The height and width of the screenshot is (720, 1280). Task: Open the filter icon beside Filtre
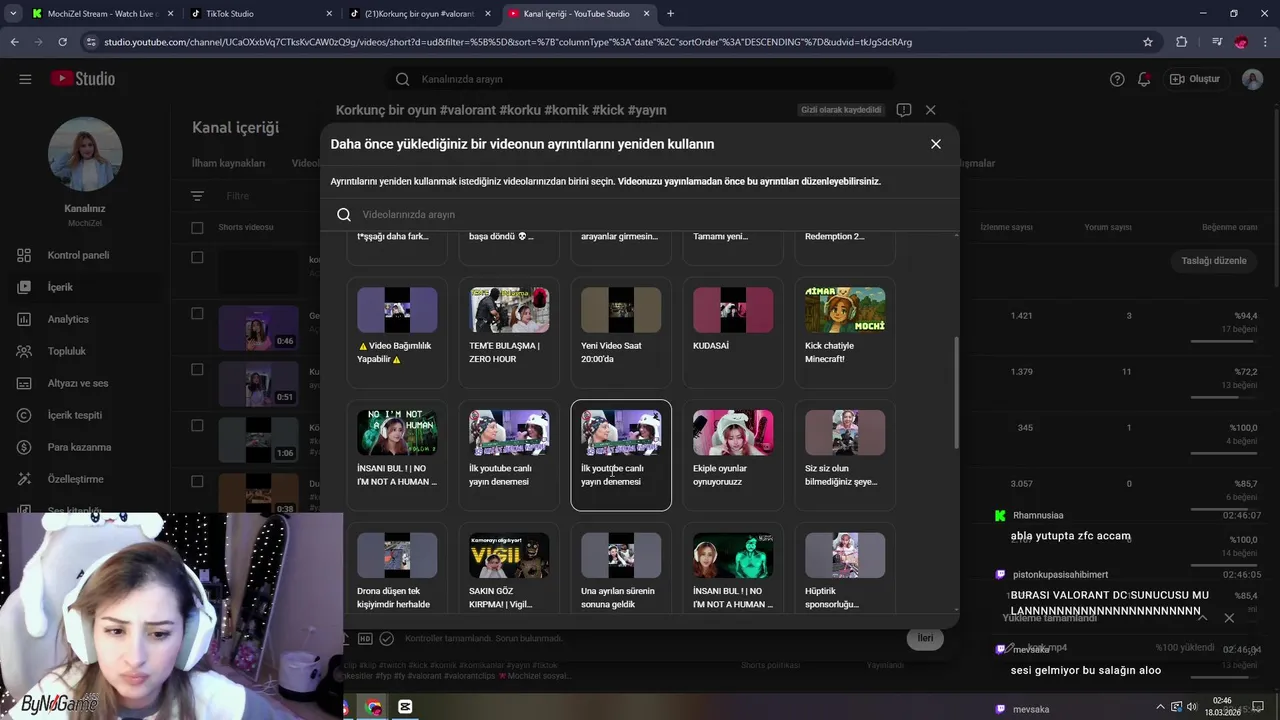[197, 196]
